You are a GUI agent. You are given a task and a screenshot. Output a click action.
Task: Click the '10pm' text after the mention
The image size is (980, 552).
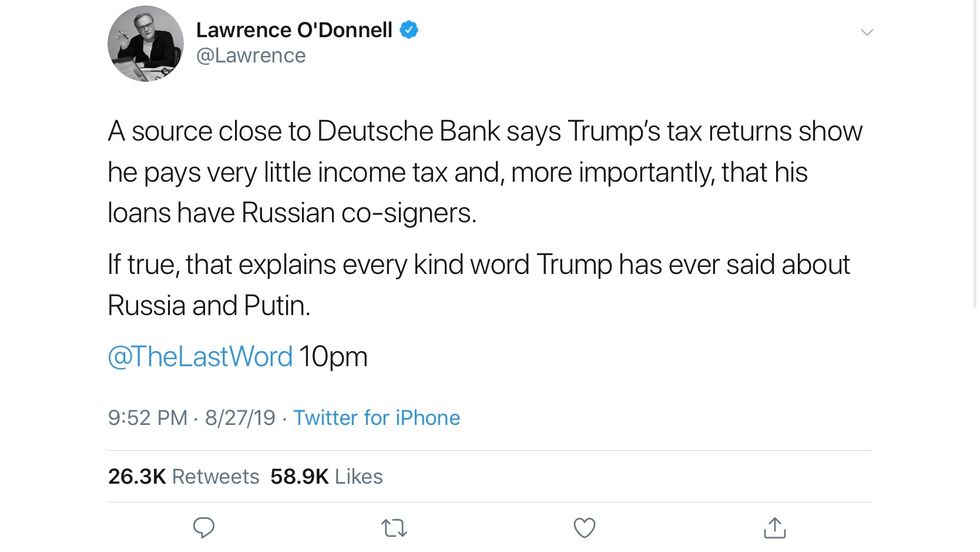coord(333,357)
